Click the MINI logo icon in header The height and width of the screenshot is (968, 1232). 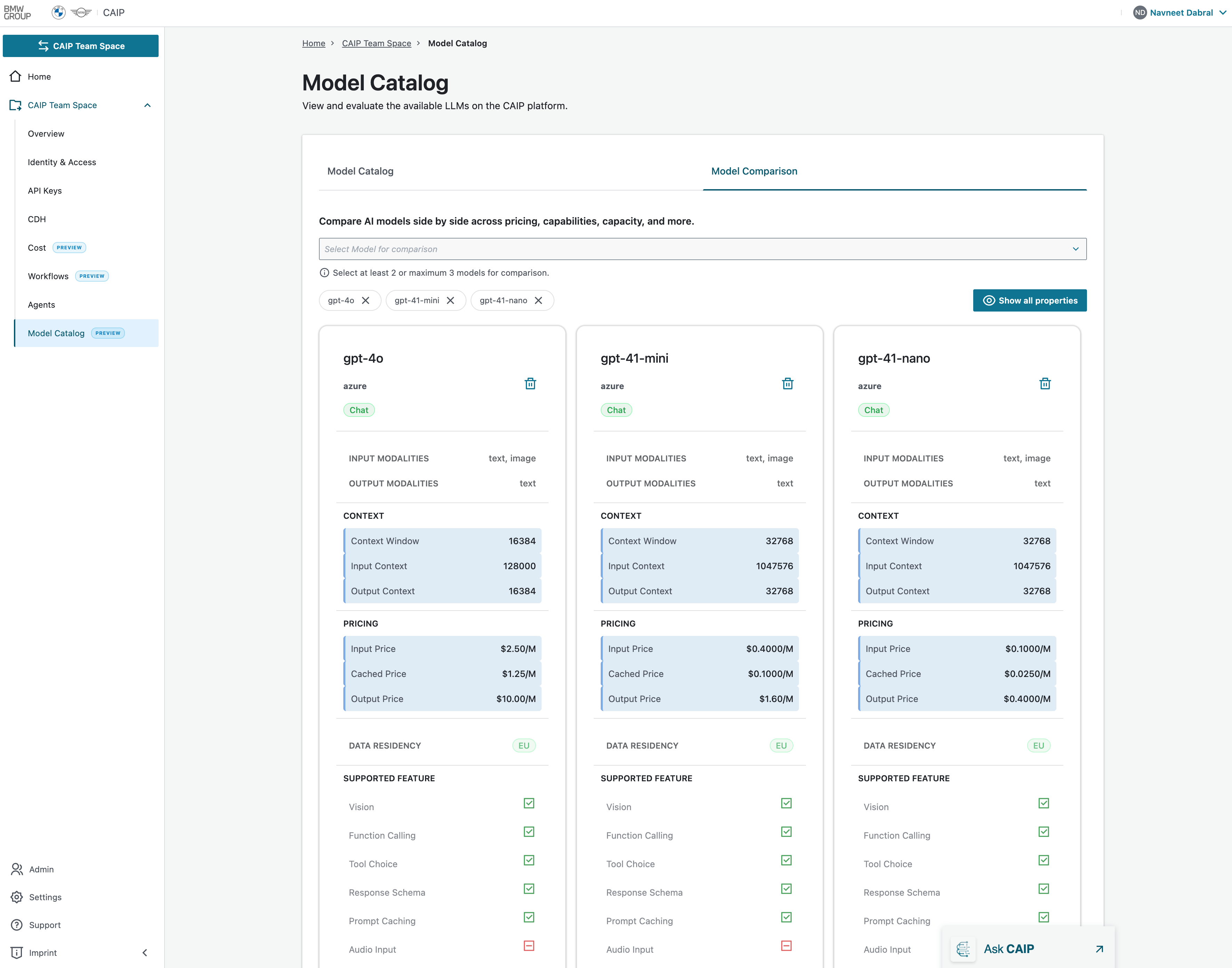pos(81,13)
